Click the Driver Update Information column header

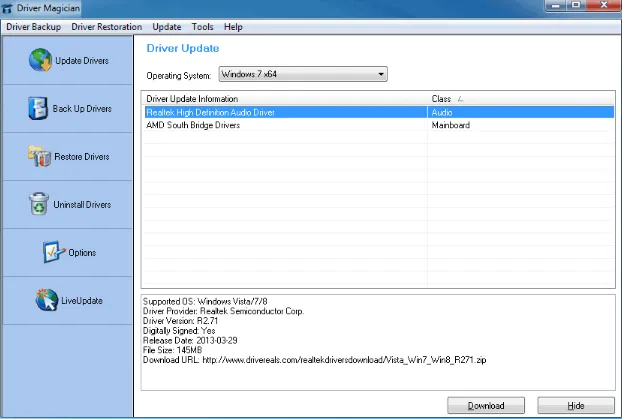point(285,99)
